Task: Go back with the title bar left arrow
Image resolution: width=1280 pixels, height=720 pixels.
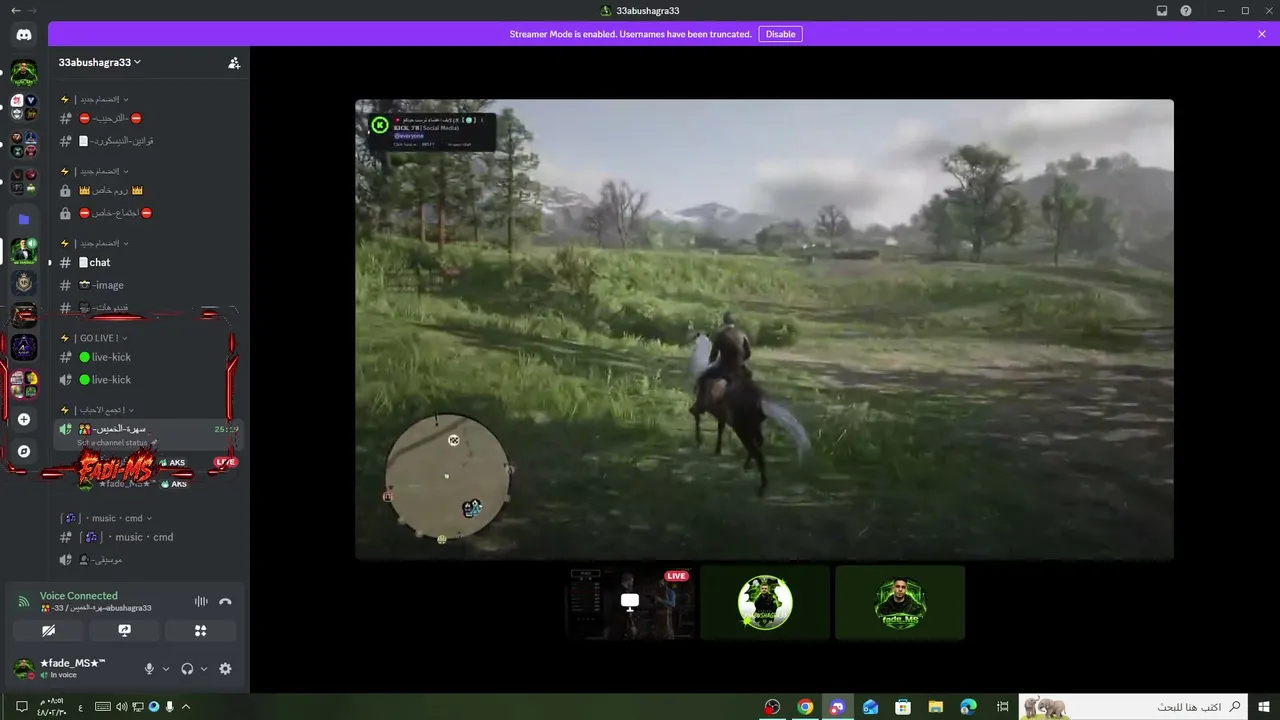Action: (x=14, y=10)
